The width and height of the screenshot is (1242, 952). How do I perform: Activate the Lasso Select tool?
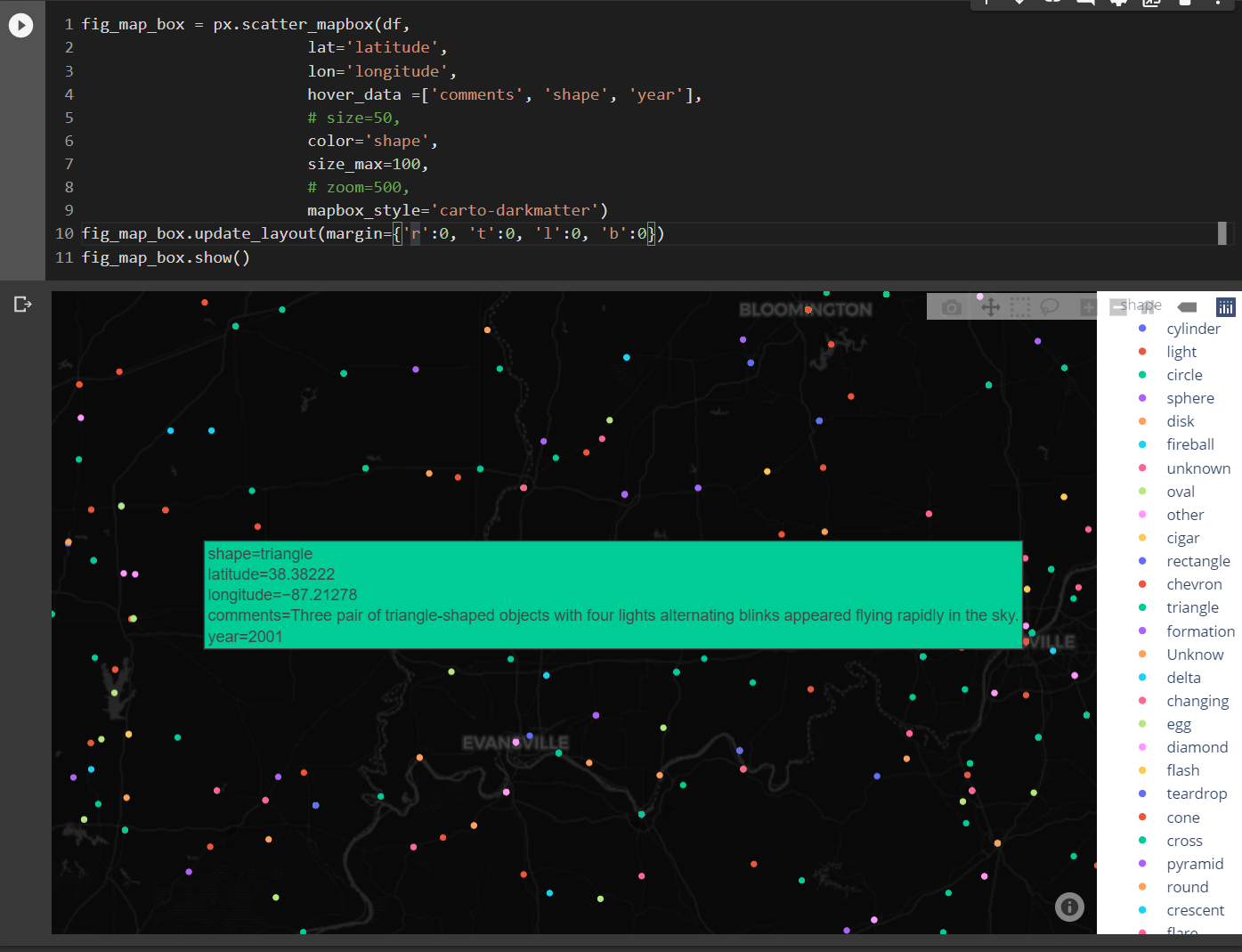click(1051, 306)
